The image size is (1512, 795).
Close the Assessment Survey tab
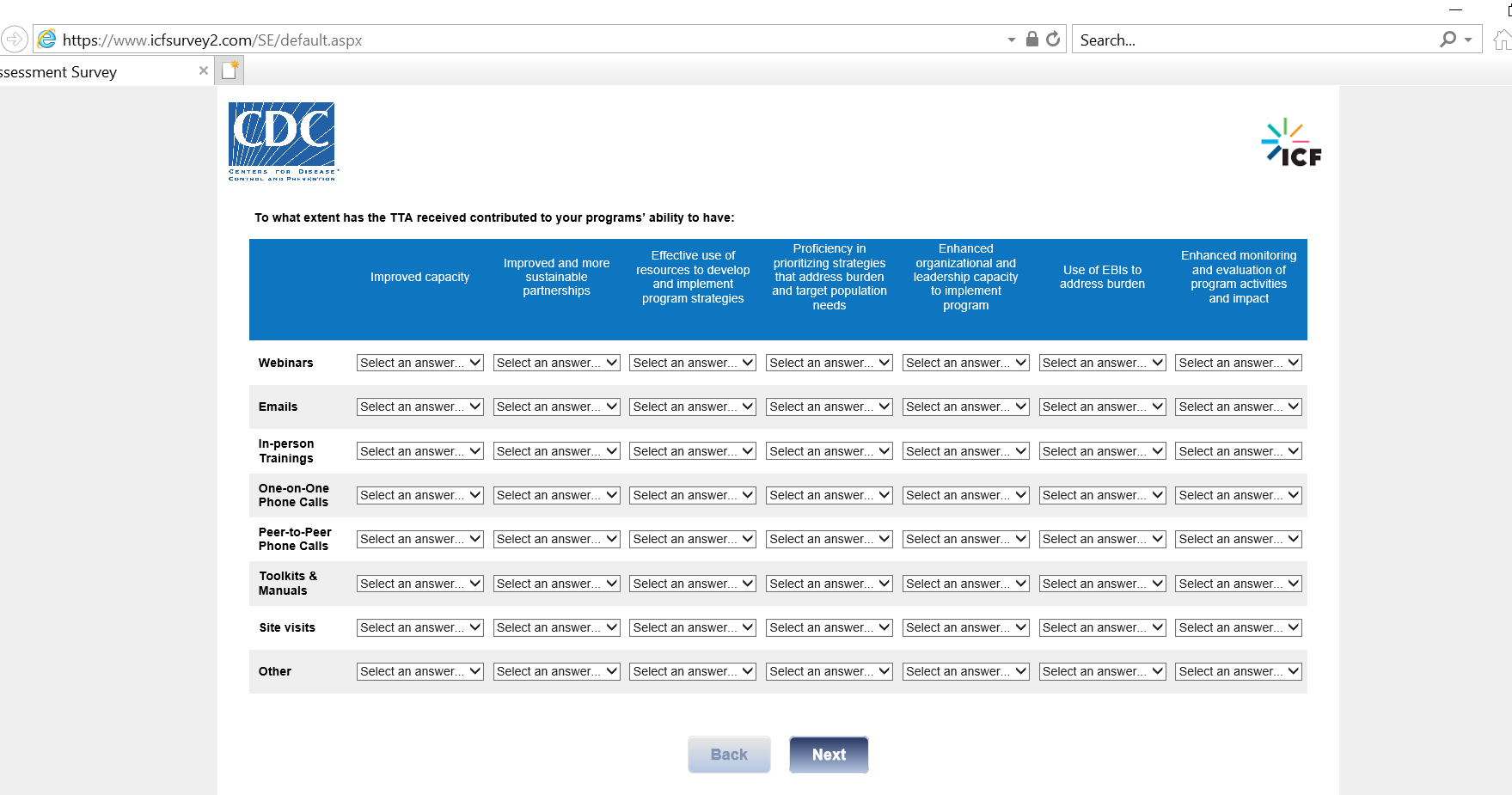[204, 71]
